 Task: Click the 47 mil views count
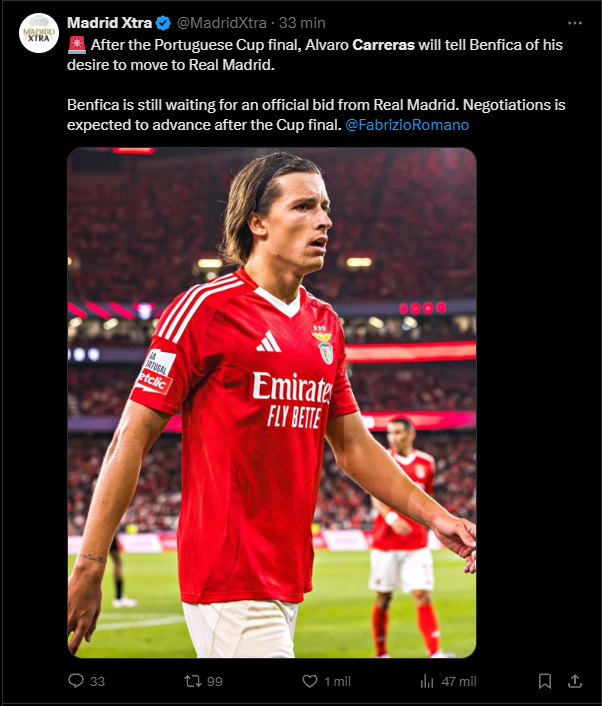pyautogui.click(x=459, y=682)
